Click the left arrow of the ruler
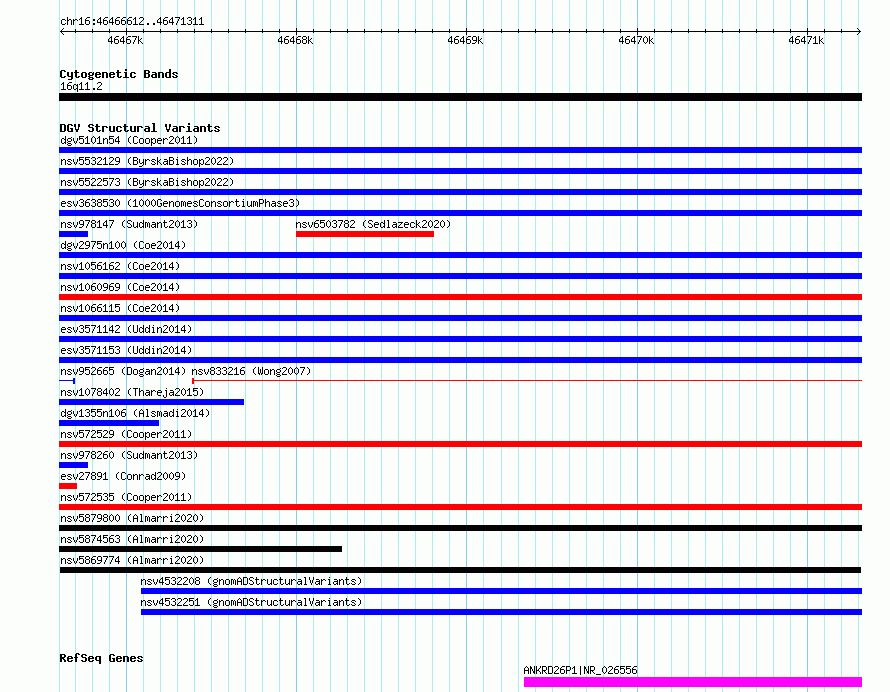The width and height of the screenshot is (890, 692). [62, 31]
